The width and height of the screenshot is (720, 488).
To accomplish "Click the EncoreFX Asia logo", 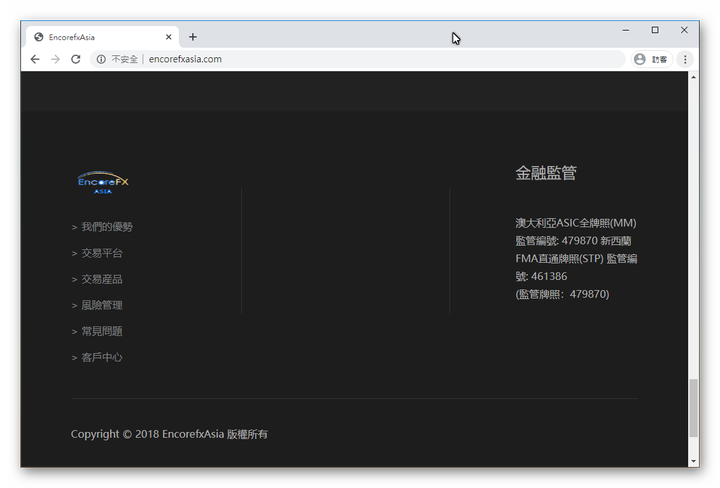I will (103, 183).
